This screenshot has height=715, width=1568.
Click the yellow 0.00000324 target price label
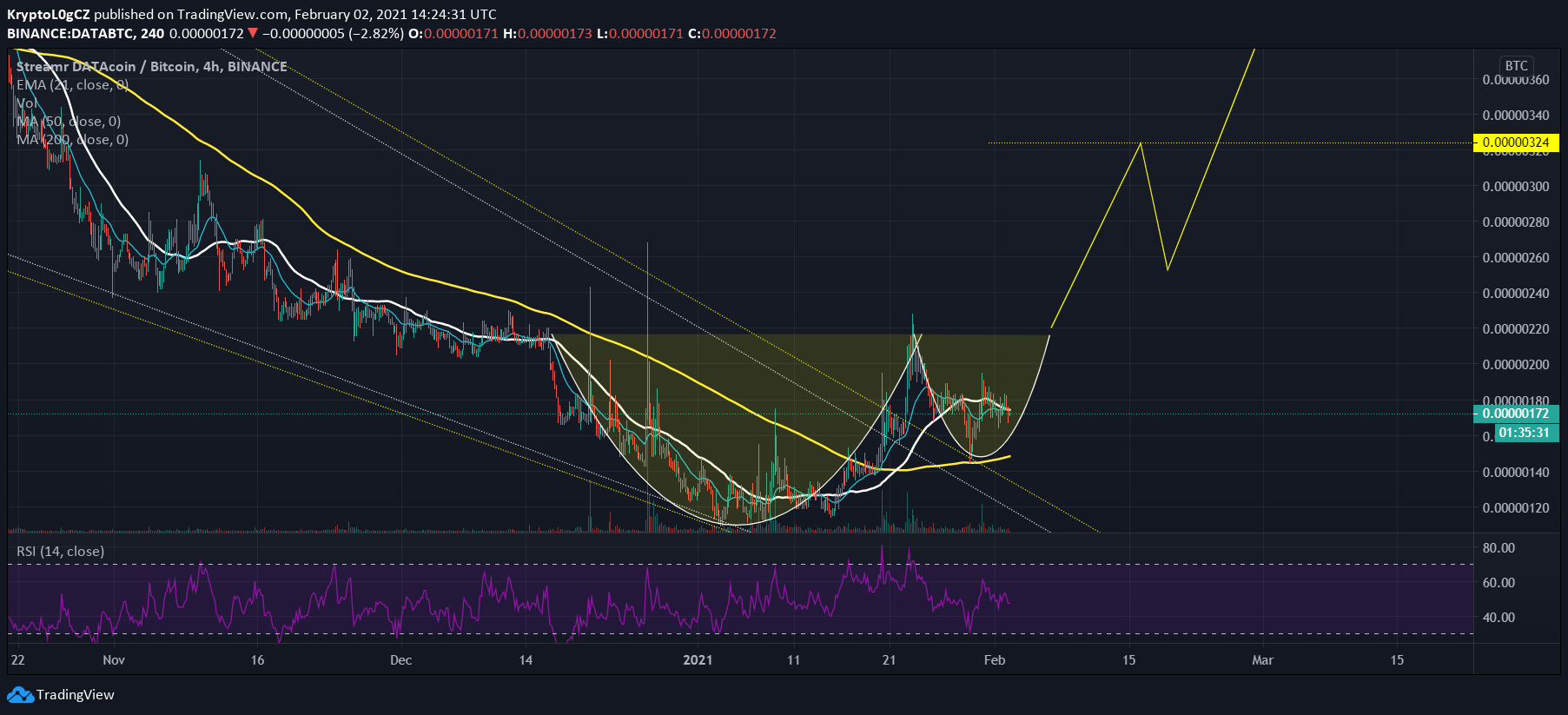click(1517, 142)
